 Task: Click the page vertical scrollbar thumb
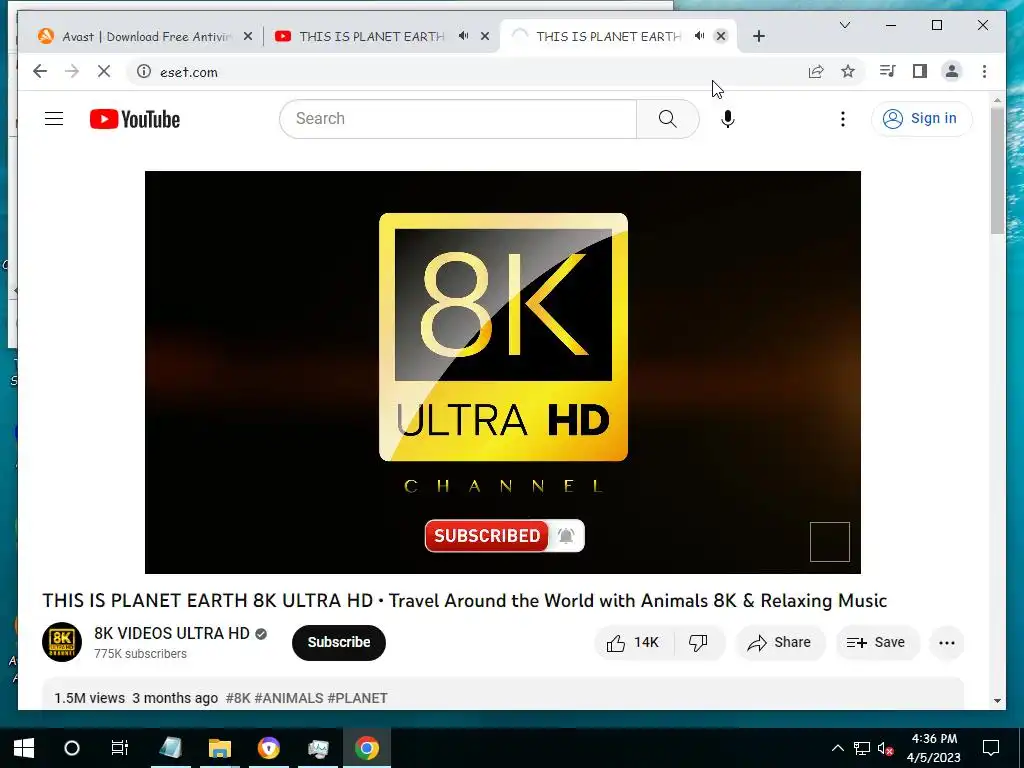pyautogui.click(x=997, y=171)
